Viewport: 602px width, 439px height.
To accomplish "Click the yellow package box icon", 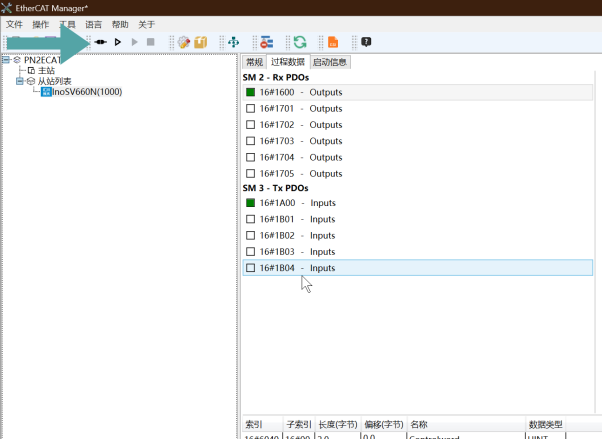I will pos(200,42).
